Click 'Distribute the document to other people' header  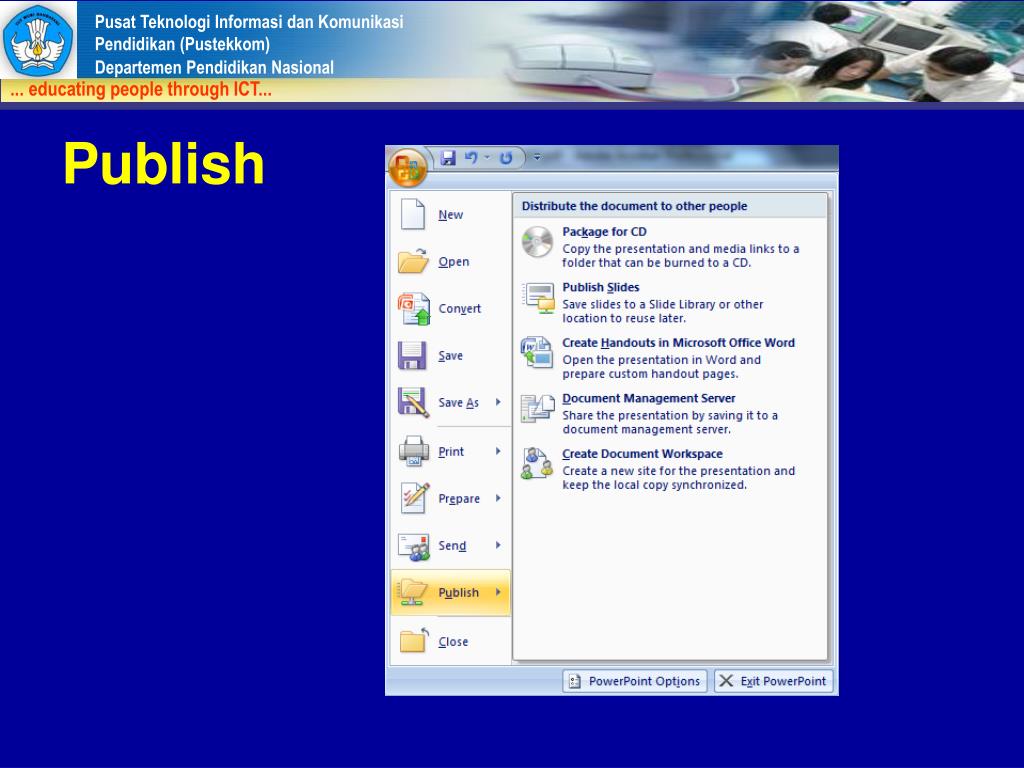[634, 206]
